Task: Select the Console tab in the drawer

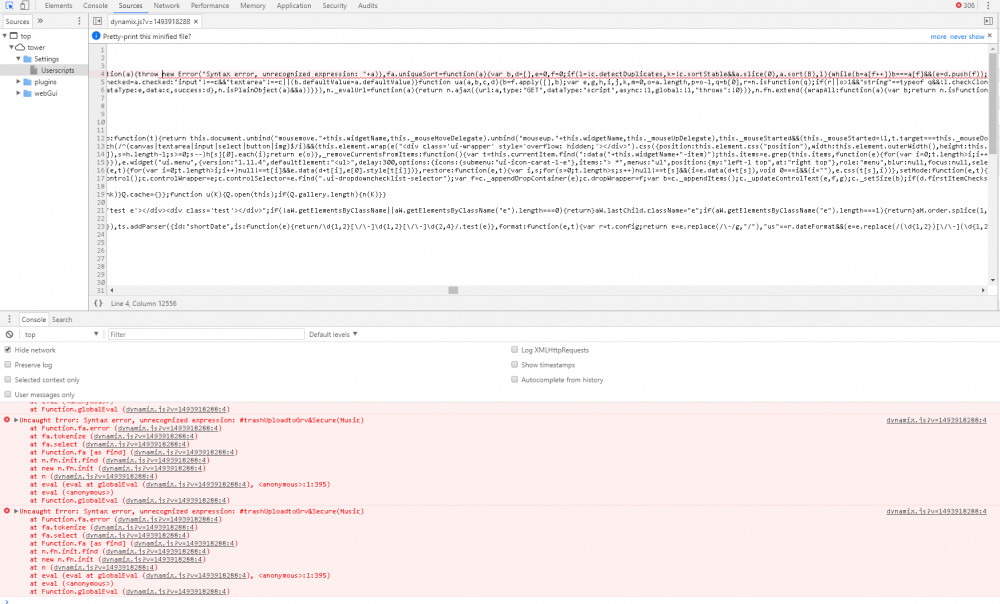Action: (x=34, y=320)
